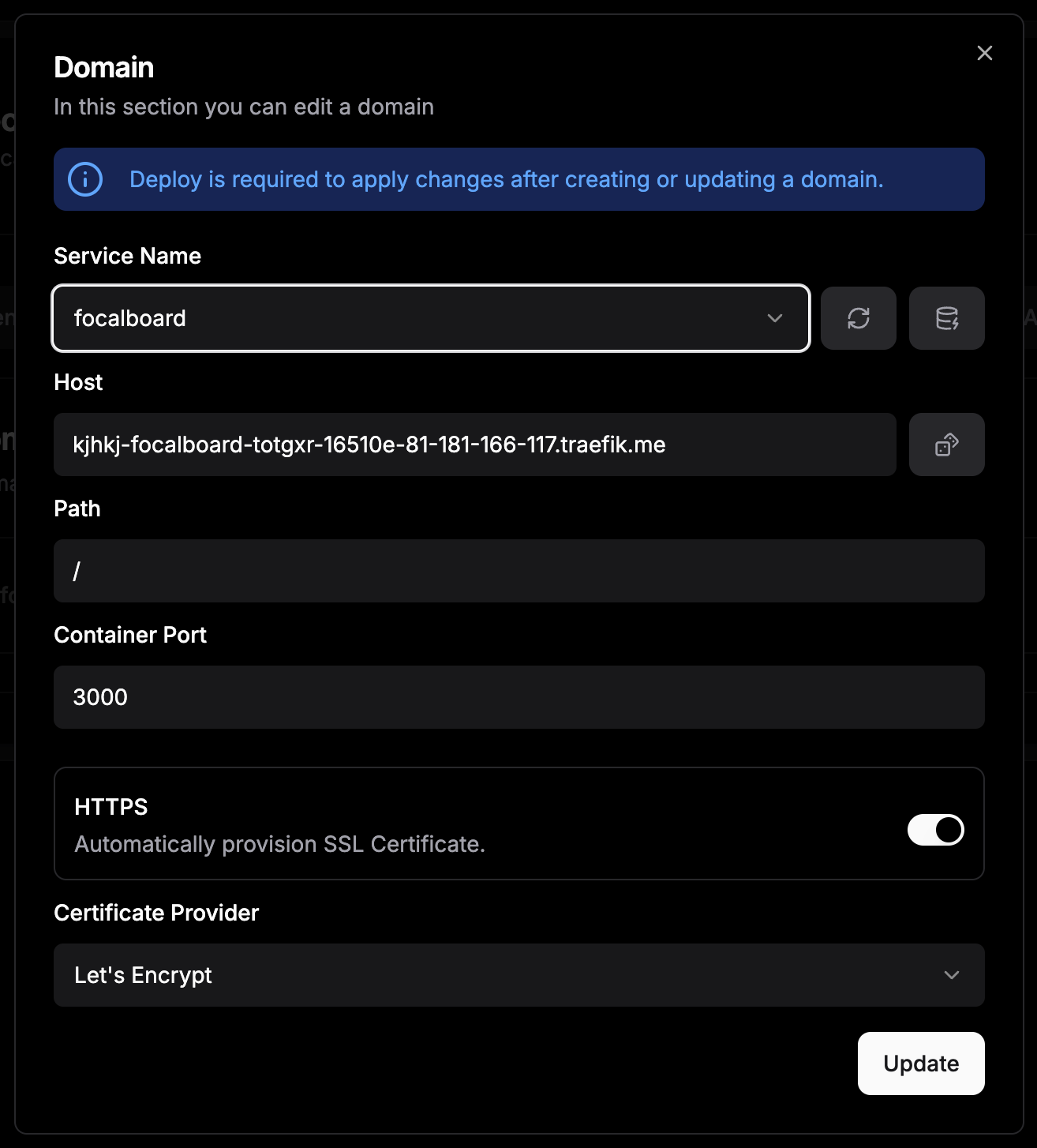Click the Service Name label
This screenshot has height=1148, width=1037.
point(127,256)
